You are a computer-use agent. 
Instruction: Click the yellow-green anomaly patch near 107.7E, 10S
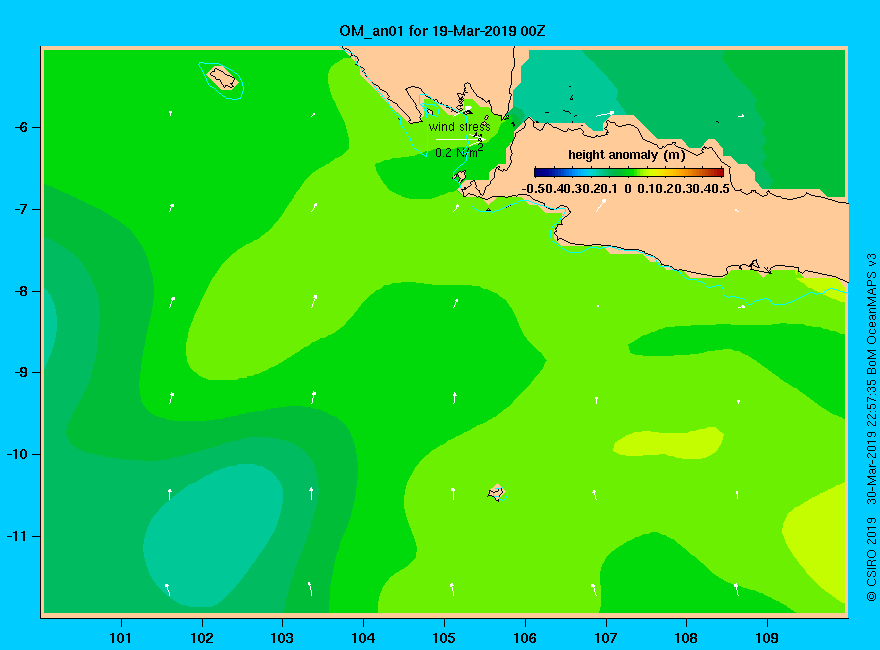click(x=668, y=443)
